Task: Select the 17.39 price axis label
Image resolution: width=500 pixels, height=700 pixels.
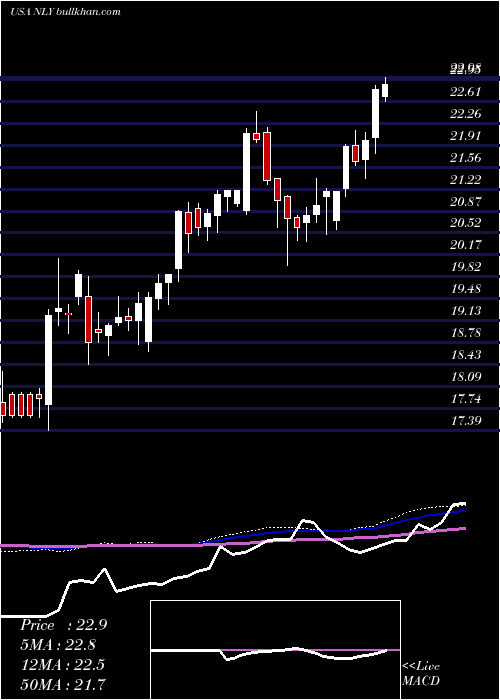Action: click(466, 420)
